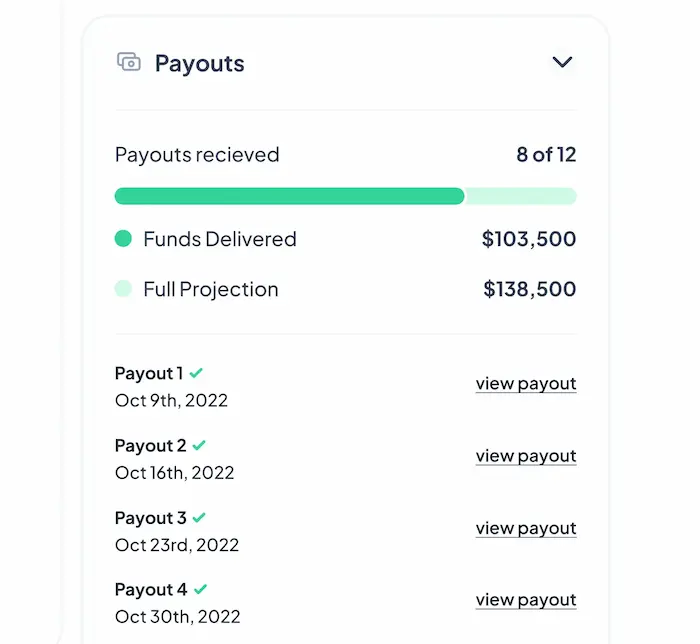The width and height of the screenshot is (700, 644).
Task: Click the $103,500 delivered amount
Action: coord(529,239)
